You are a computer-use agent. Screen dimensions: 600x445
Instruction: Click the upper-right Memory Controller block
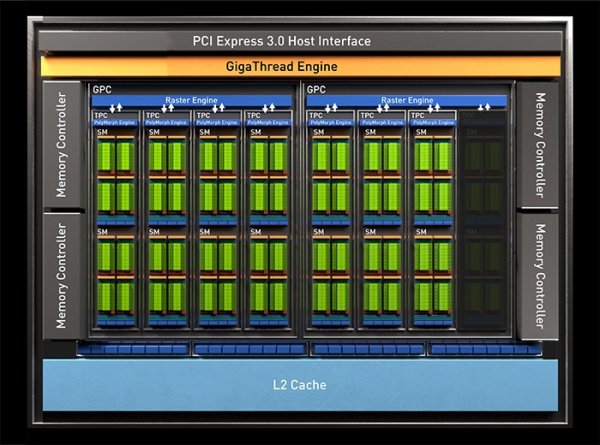click(537, 145)
